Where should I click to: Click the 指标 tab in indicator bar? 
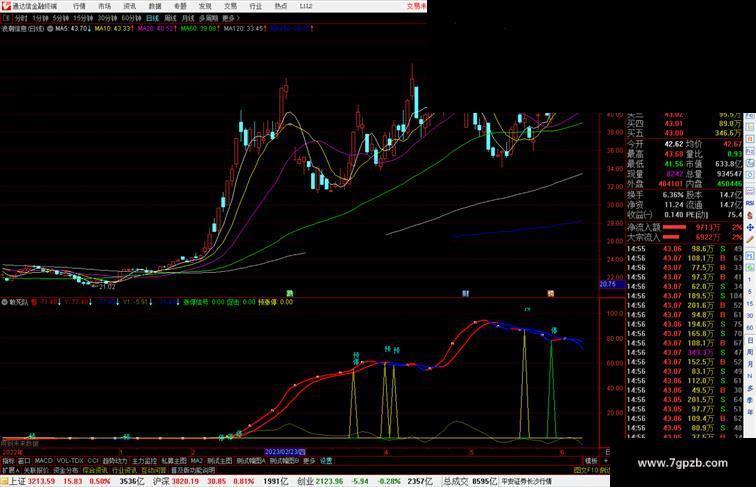click(x=8, y=461)
